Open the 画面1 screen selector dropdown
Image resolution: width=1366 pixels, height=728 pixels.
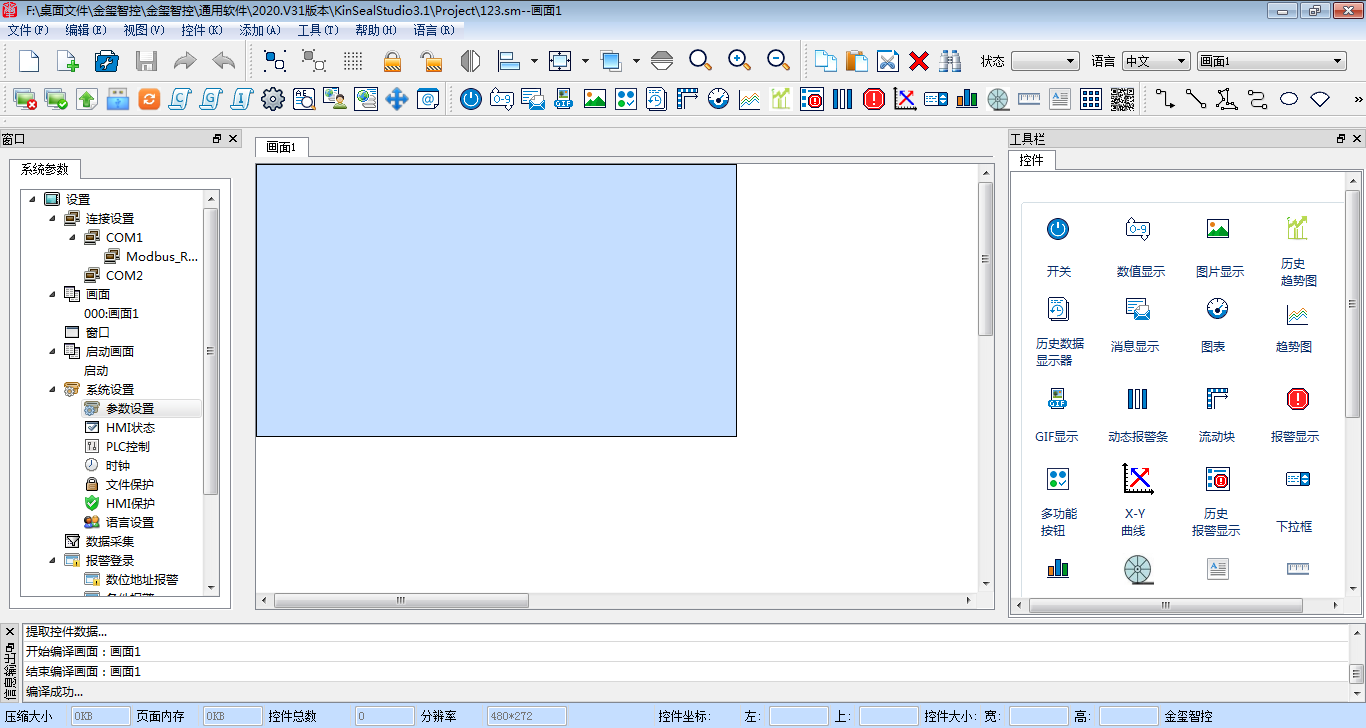(1271, 61)
